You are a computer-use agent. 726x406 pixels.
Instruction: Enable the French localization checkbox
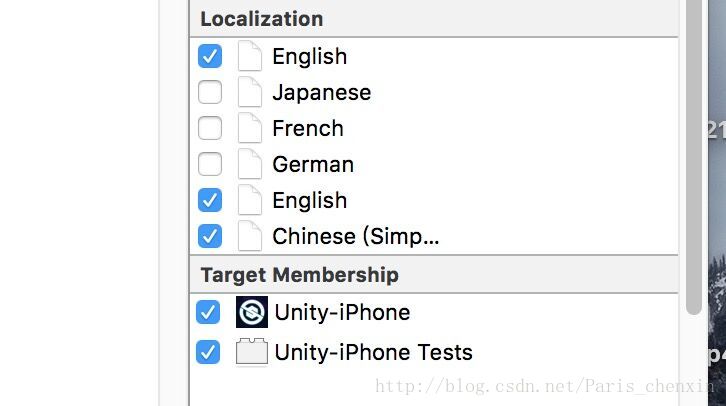(x=210, y=129)
